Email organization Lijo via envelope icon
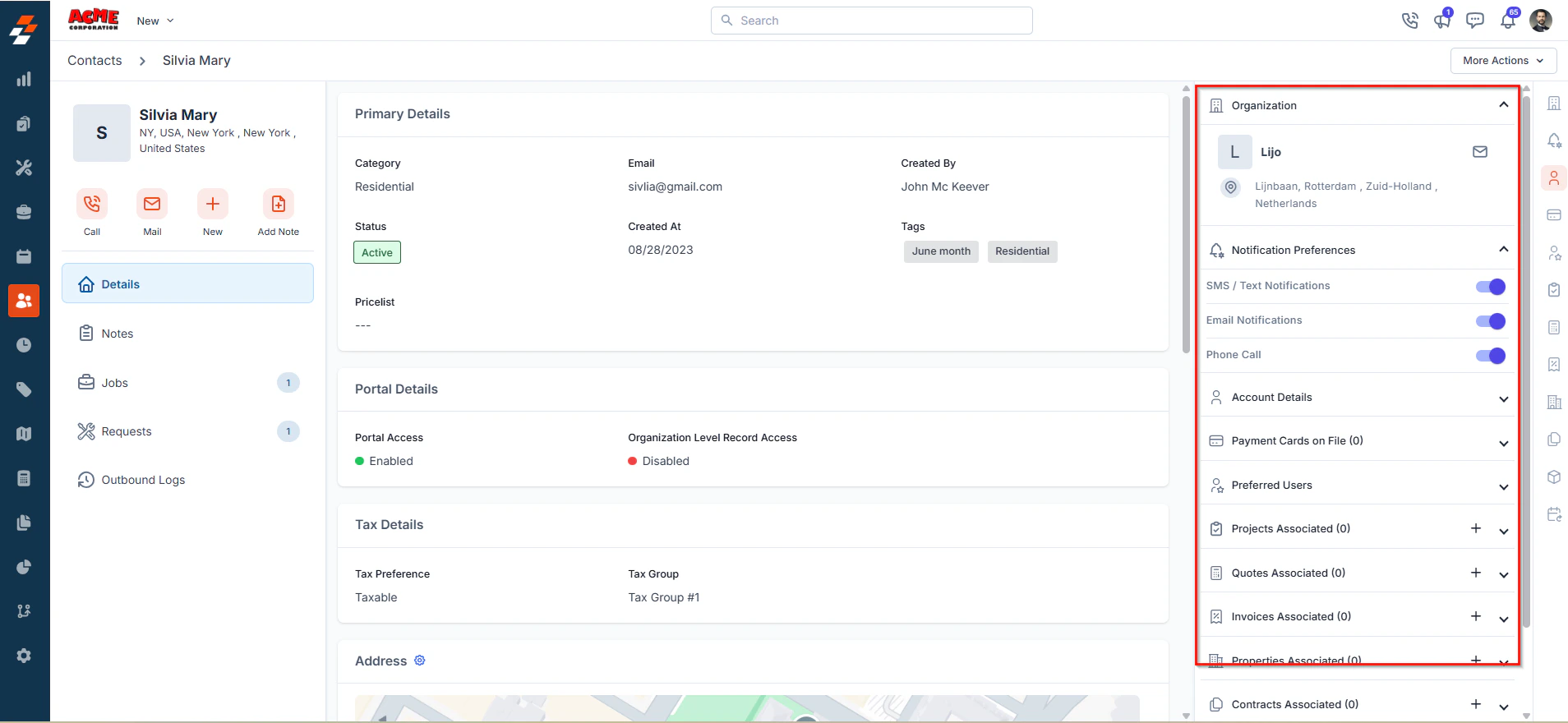This screenshot has height=723, width=1568. 1480,152
